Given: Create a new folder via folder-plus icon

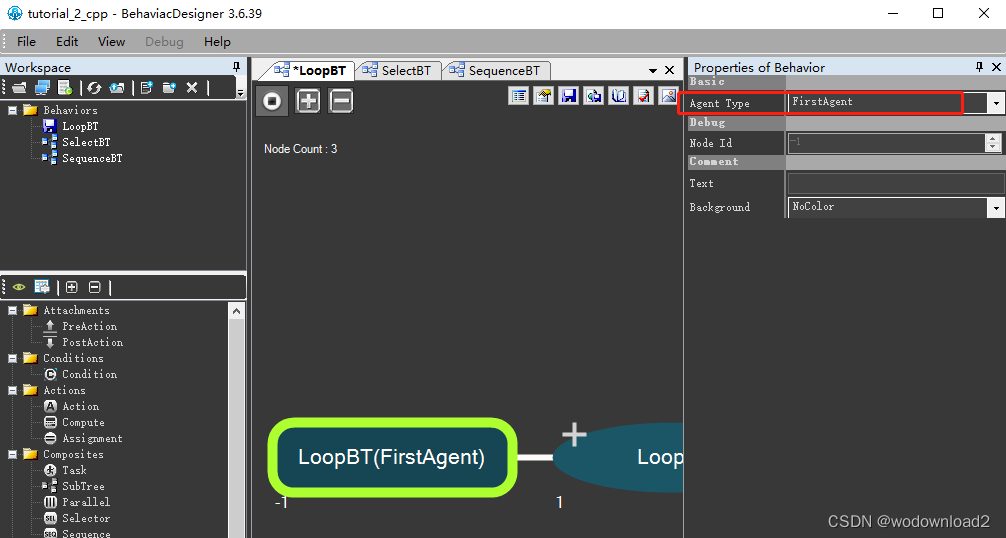Looking at the screenshot, I should [169, 88].
